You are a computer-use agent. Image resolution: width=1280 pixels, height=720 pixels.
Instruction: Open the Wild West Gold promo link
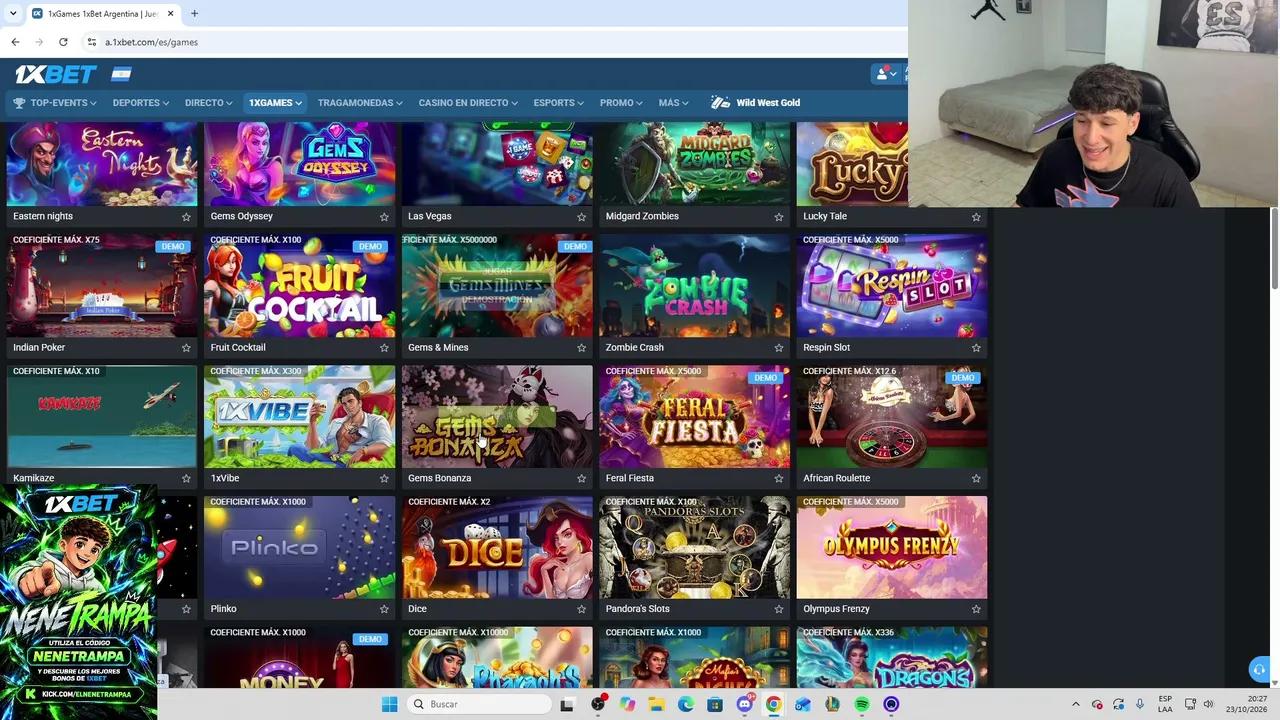point(756,103)
